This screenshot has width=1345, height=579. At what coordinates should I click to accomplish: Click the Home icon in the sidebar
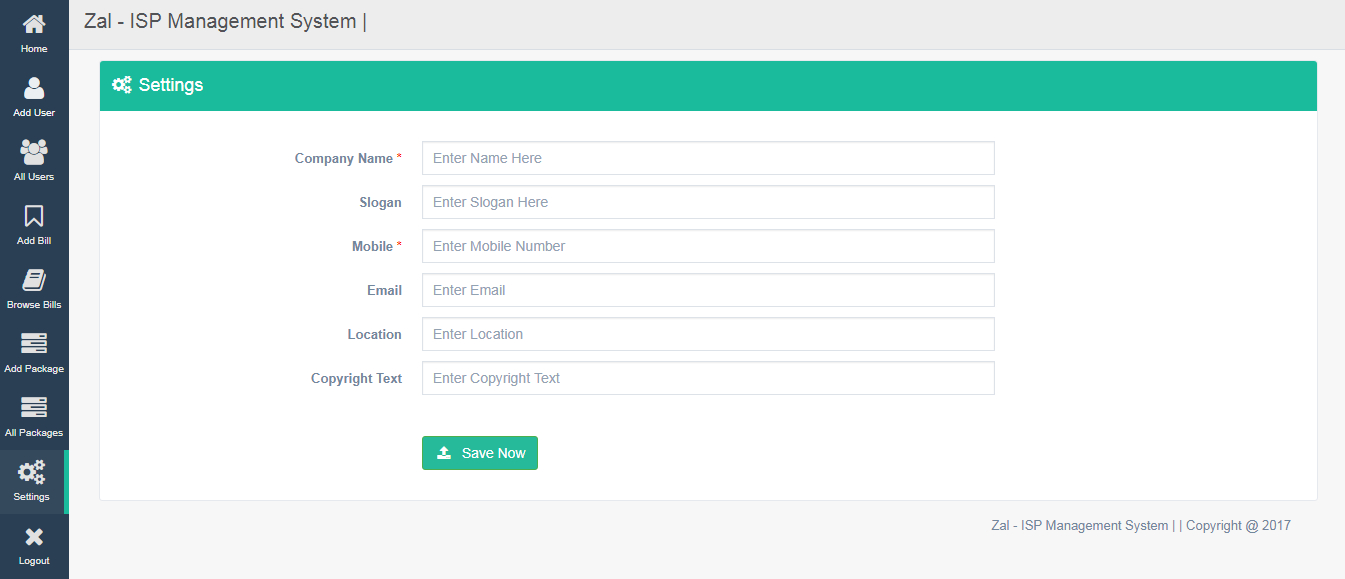[33, 25]
